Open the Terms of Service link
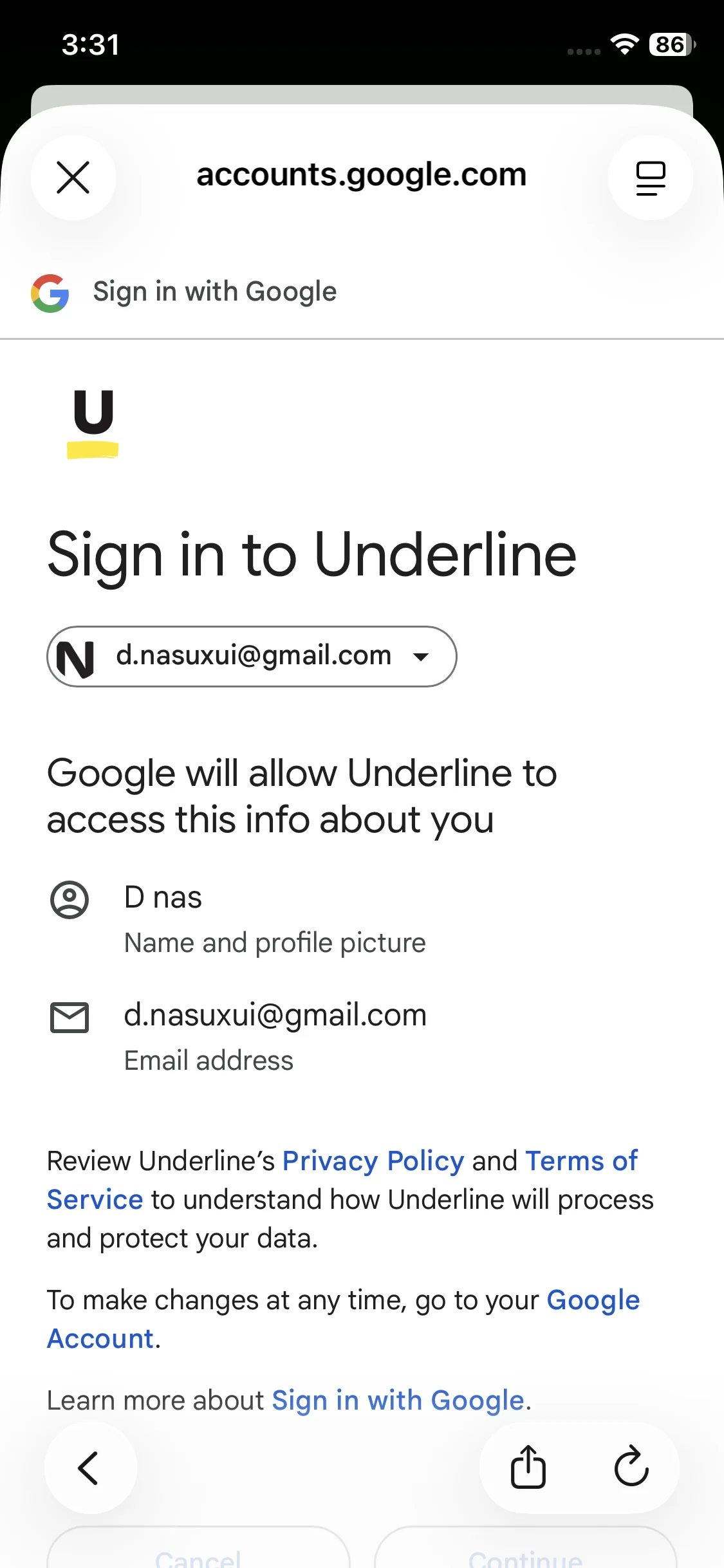The image size is (724, 1568). pyautogui.click(x=581, y=1161)
